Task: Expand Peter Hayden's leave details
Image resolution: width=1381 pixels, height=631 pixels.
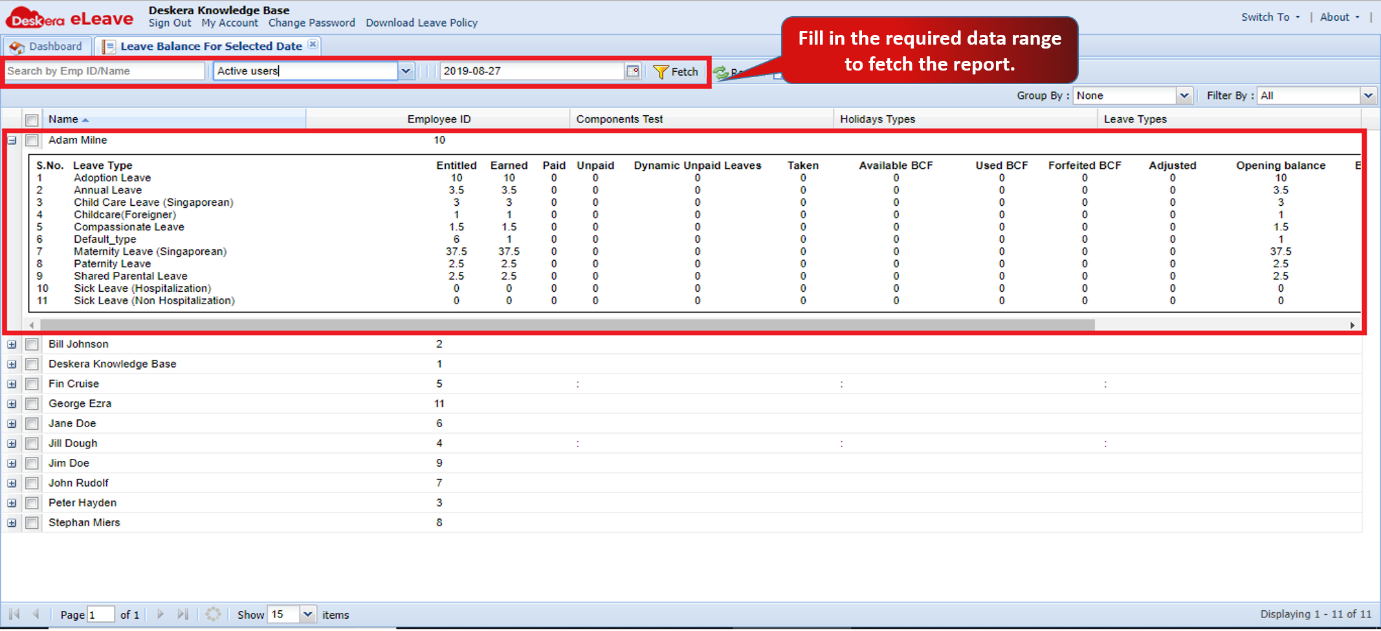Action: pyautogui.click(x=12, y=503)
